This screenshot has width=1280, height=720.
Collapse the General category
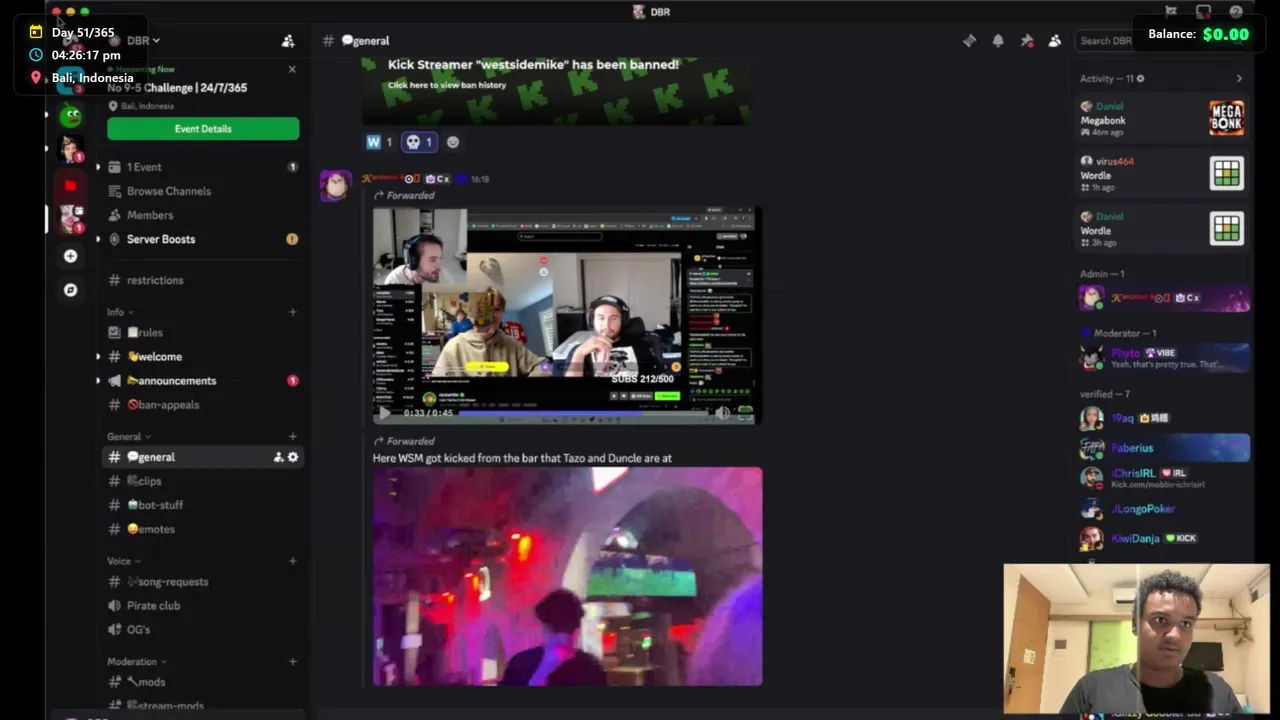tap(129, 437)
